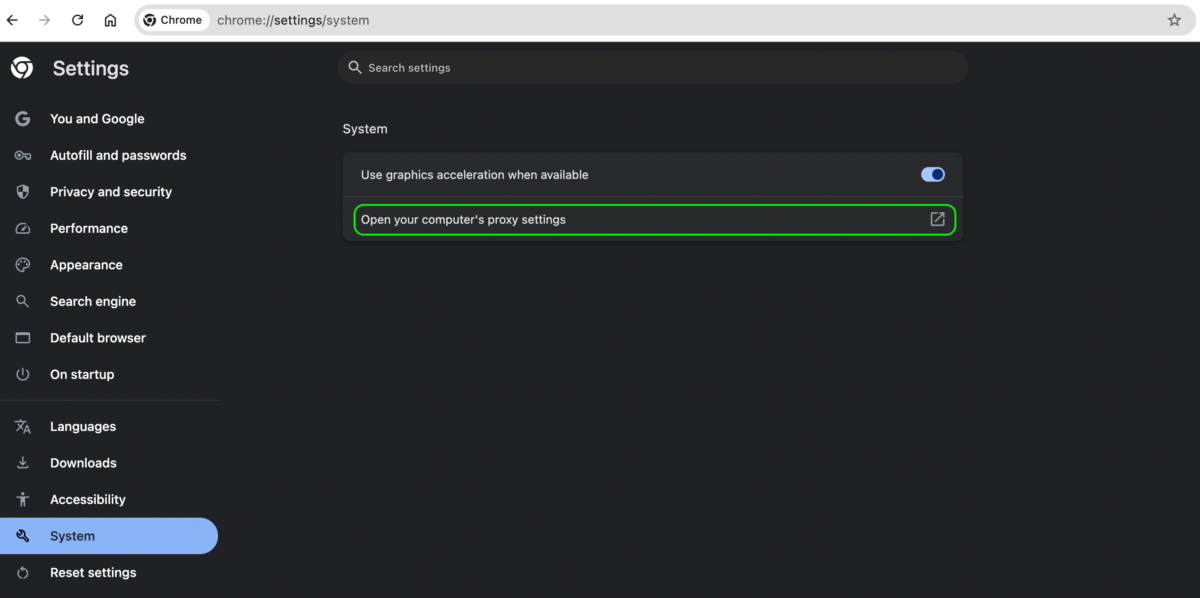1200x598 pixels.
Task: Click the external link icon for proxy settings
Action: coord(937,219)
